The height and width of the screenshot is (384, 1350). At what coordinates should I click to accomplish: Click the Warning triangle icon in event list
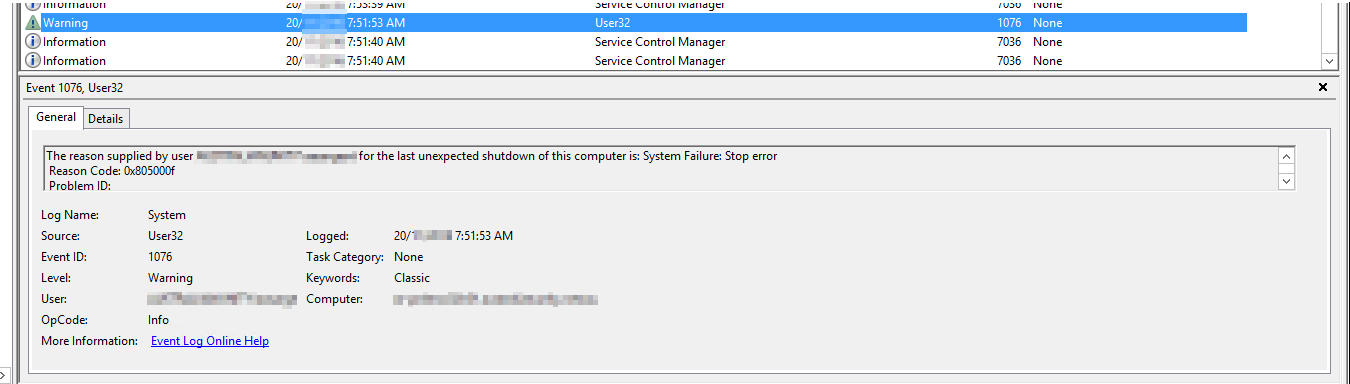pyautogui.click(x=32, y=23)
